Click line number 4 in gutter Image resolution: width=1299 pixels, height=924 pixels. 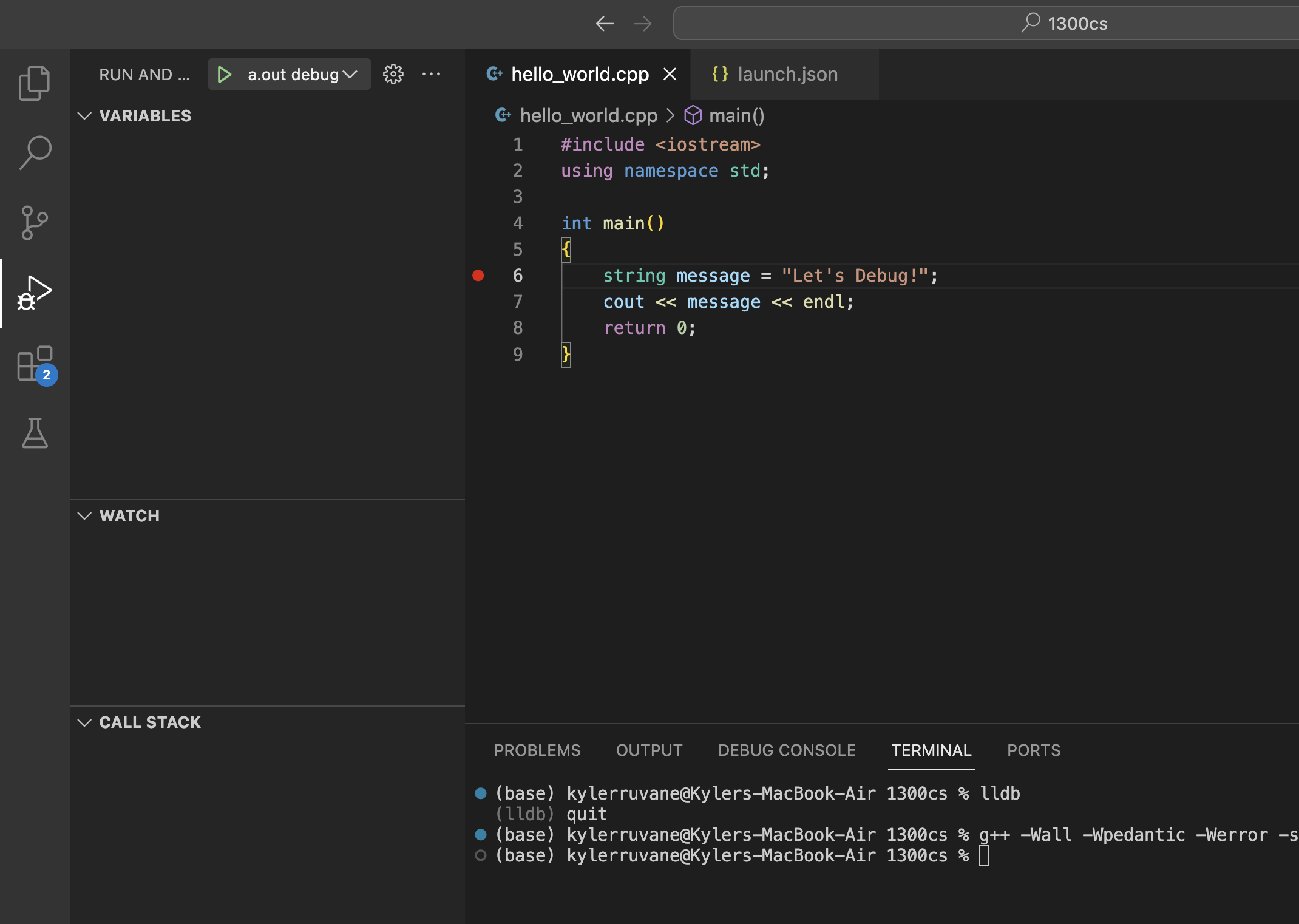click(x=518, y=223)
